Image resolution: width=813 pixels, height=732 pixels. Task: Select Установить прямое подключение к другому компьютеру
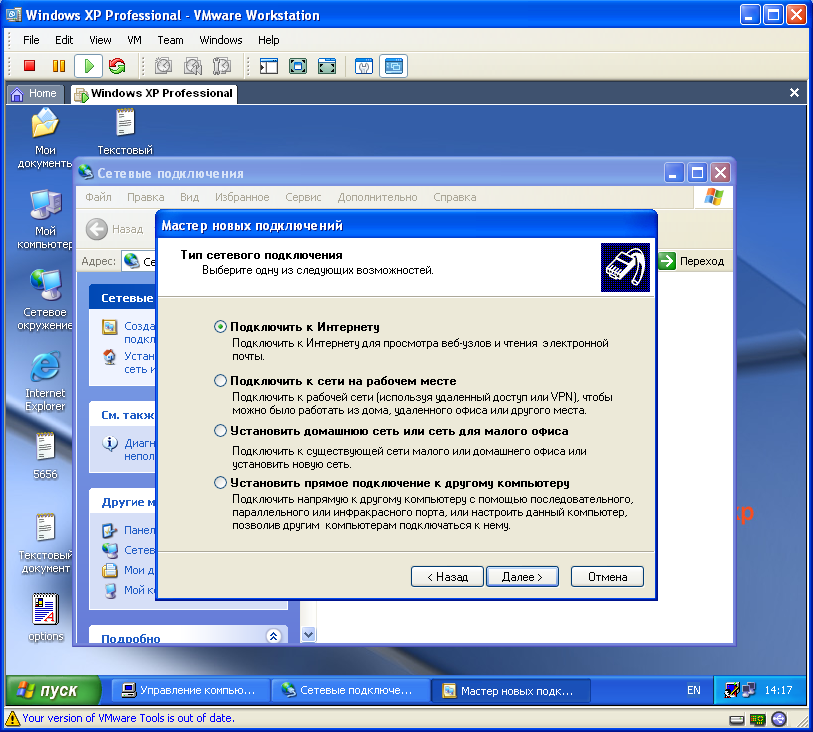click(x=220, y=483)
